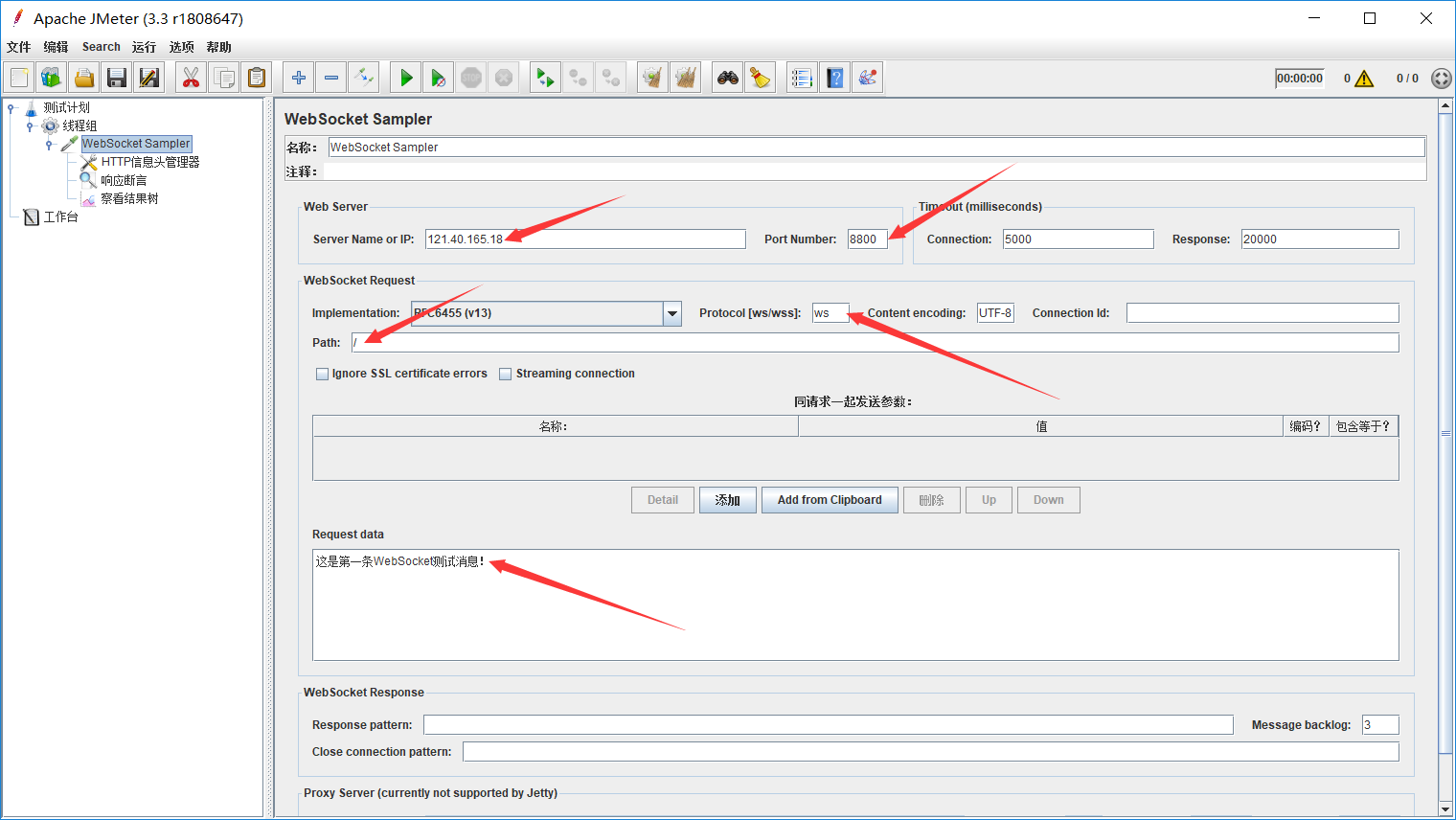Image resolution: width=1456 pixels, height=820 pixels.
Task: Click the Start no pauses icon
Action: (439, 78)
